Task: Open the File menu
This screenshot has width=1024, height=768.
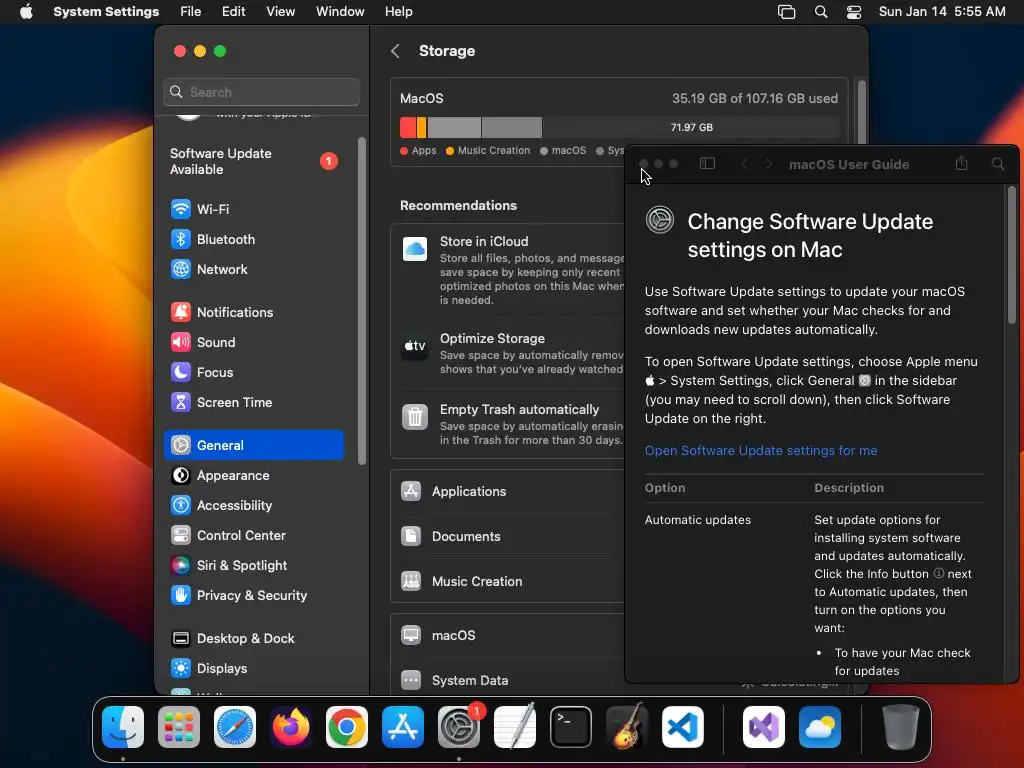Action: pyautogui.click(x=191, y=12)
